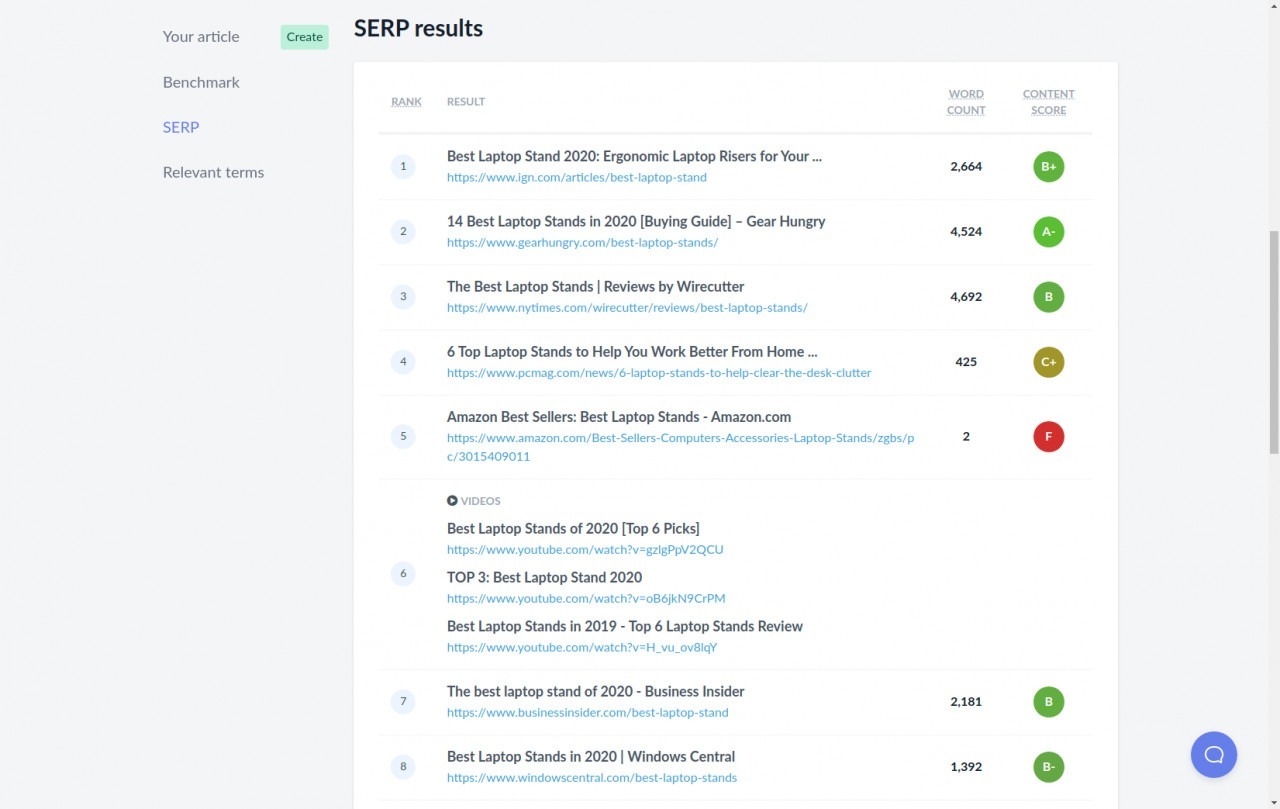Open the Relevant terms section
1280x809 pixels.
[213, 173]
